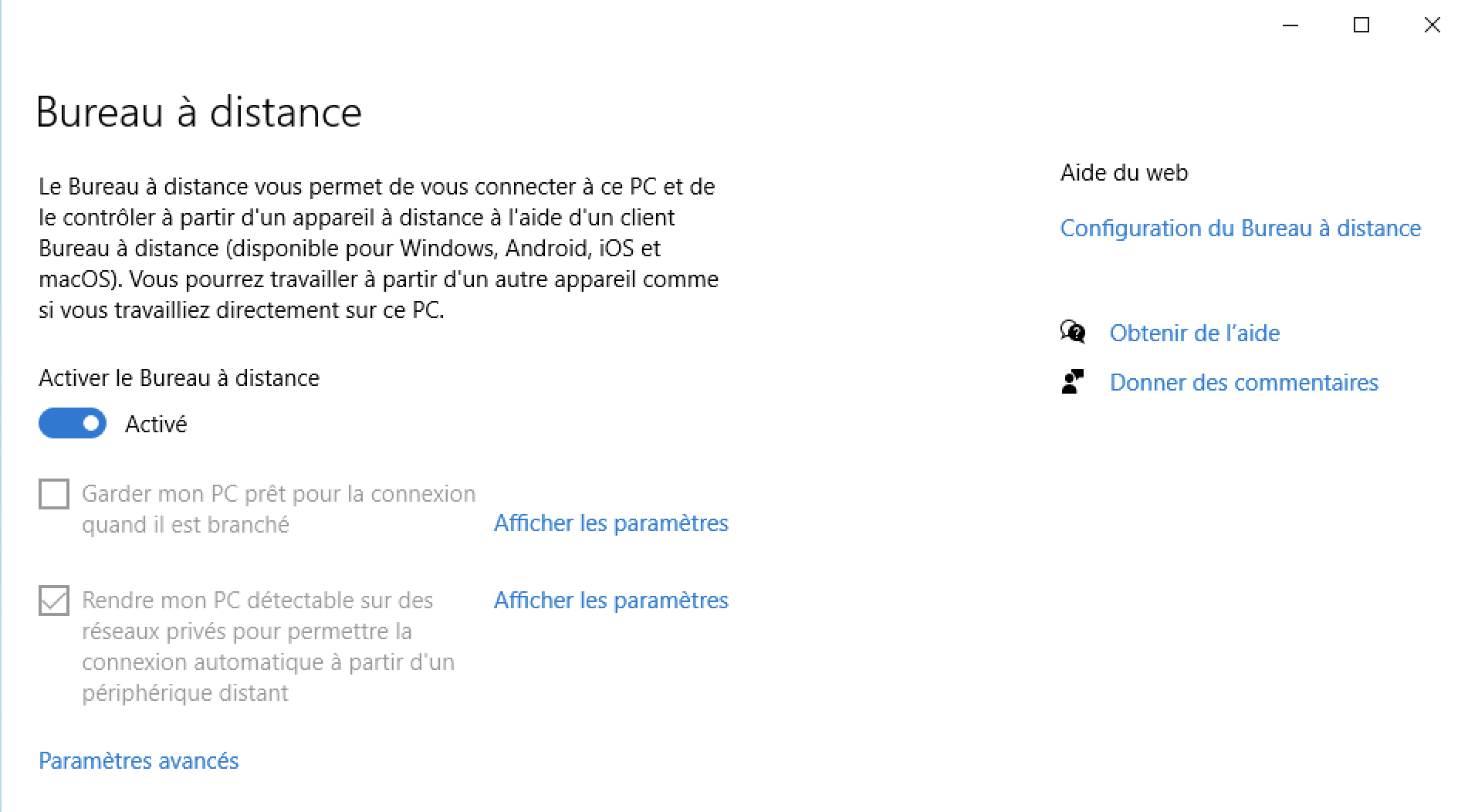
Task: Uncheck the "Rendre mon PC détectable" checkbox
Action: [x=54, y=601]
